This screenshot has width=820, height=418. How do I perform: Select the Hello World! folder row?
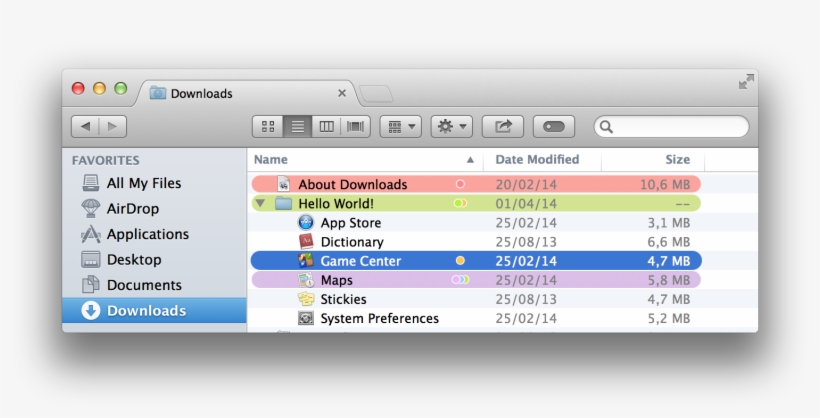(476, 204)
